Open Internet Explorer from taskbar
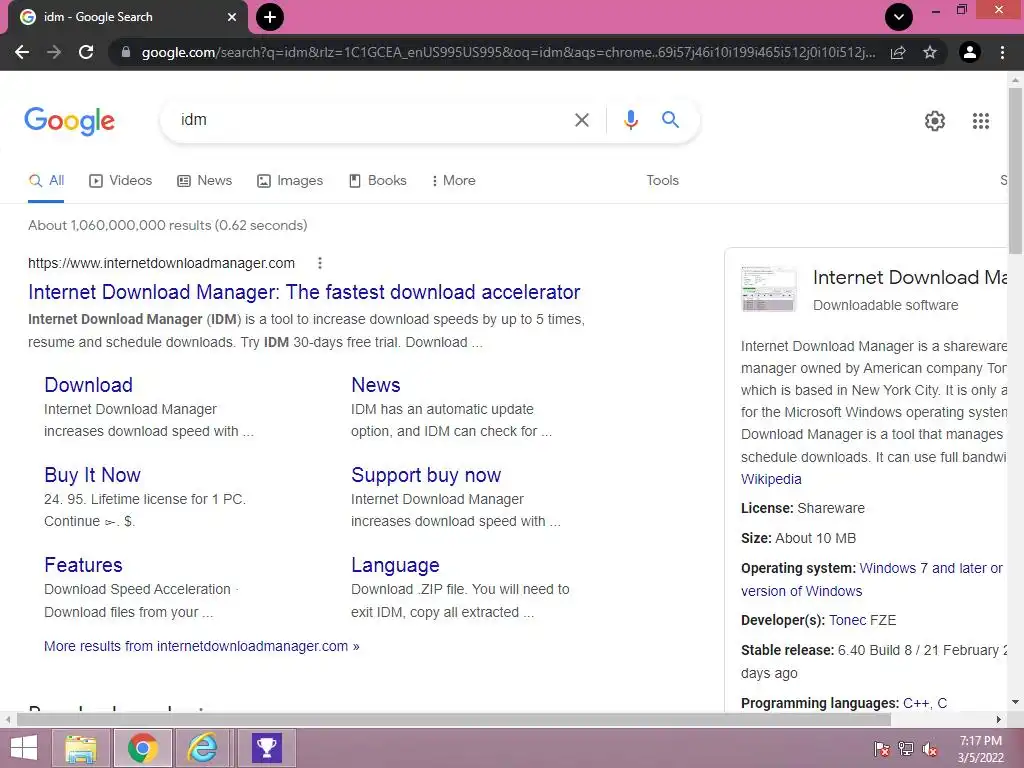 click(202, 748)
